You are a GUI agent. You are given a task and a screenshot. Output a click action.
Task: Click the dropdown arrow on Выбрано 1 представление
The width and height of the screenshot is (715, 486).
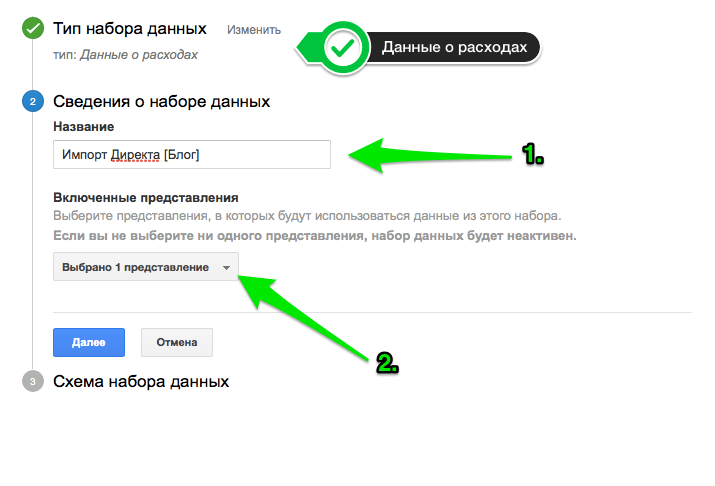pyautogui.click(x=226, y=268)
